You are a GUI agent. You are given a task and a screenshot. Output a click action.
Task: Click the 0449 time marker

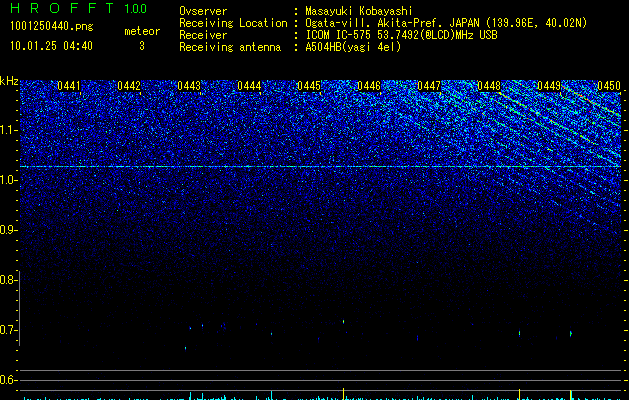[x=549, y=86]
